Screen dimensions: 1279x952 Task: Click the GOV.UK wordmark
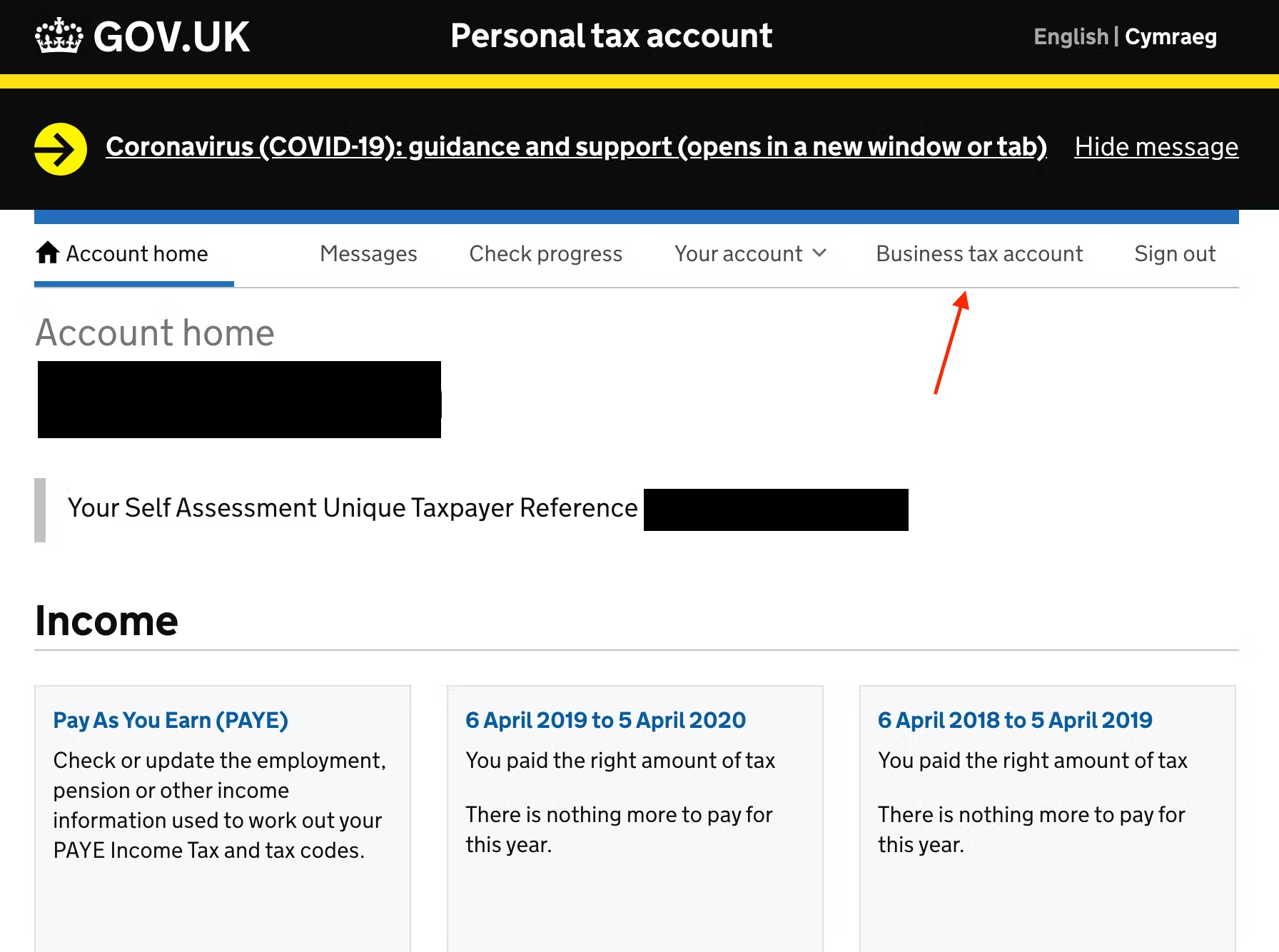pos(171,36)
